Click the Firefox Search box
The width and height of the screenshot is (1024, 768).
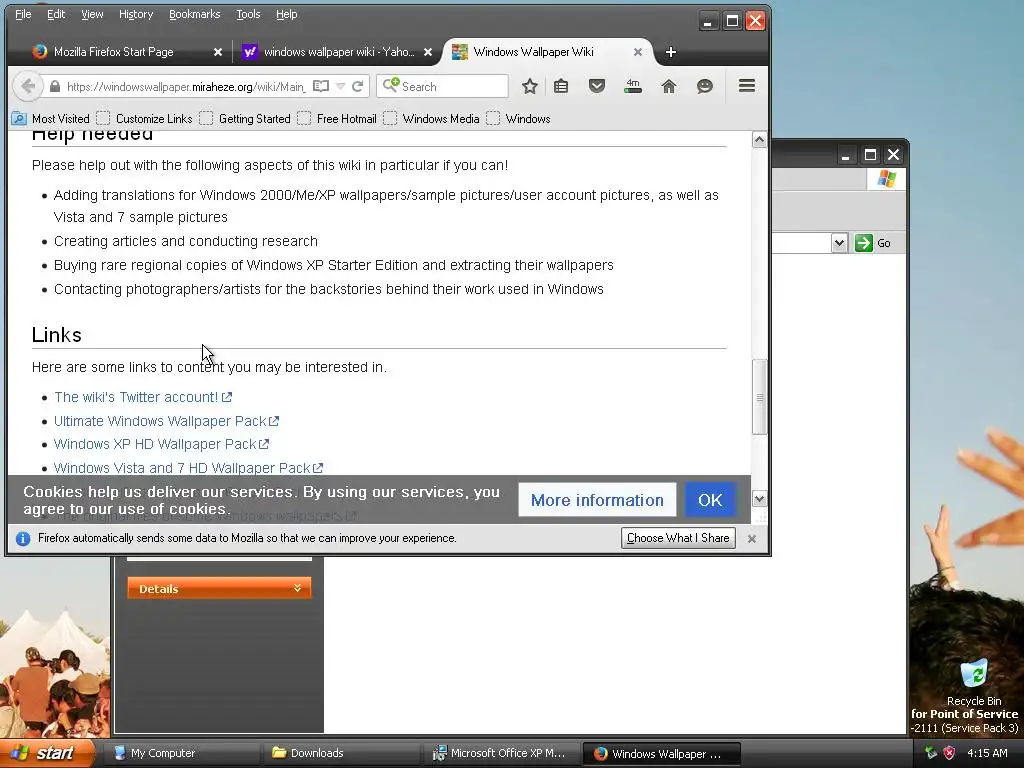pyautogui.click(x=442, y=86)
